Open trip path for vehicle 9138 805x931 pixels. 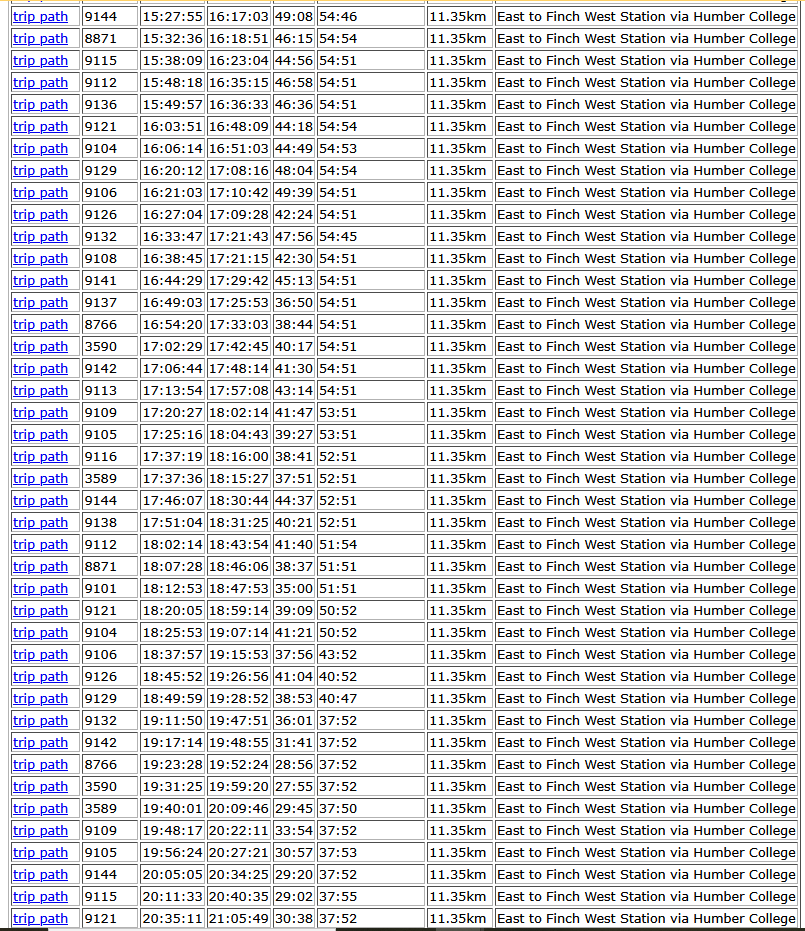click(40, 523)
